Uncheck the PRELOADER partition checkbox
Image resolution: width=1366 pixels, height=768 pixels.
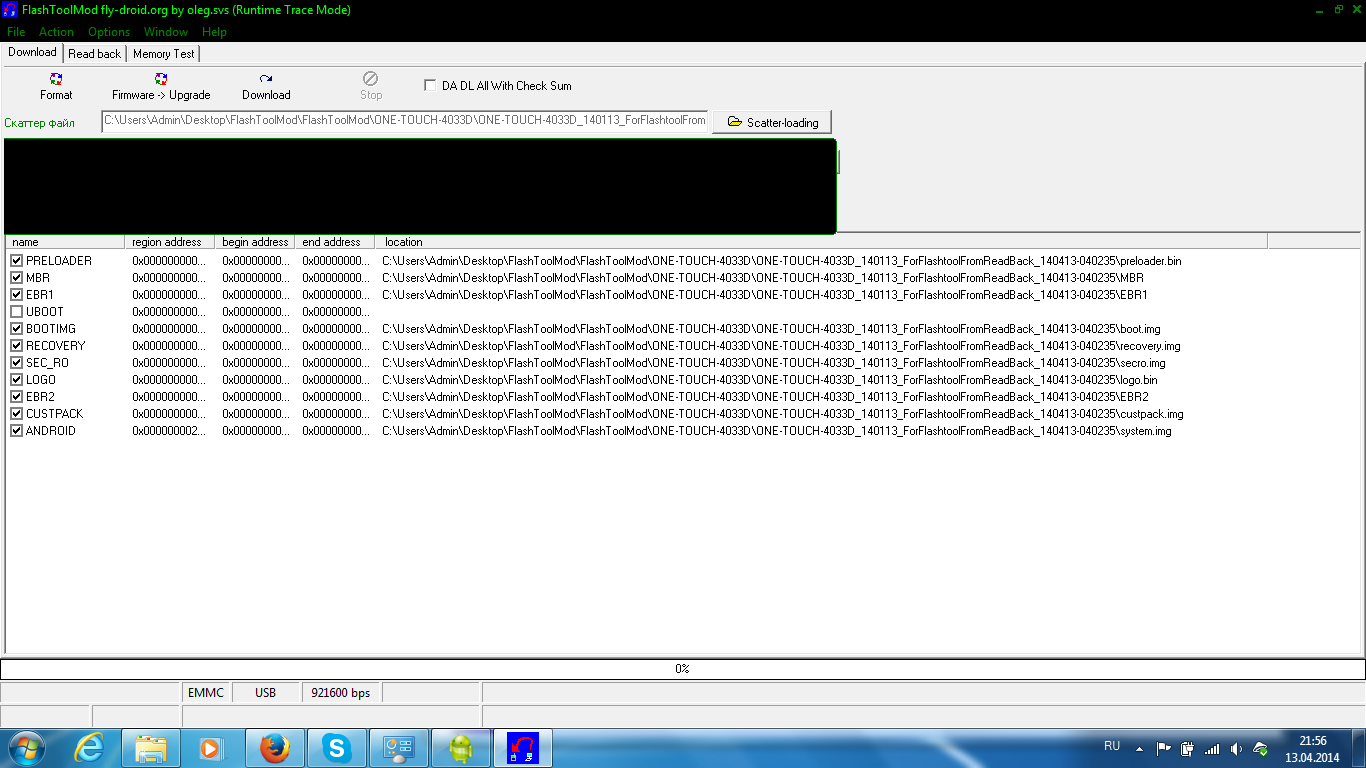(x=16, y=261)
